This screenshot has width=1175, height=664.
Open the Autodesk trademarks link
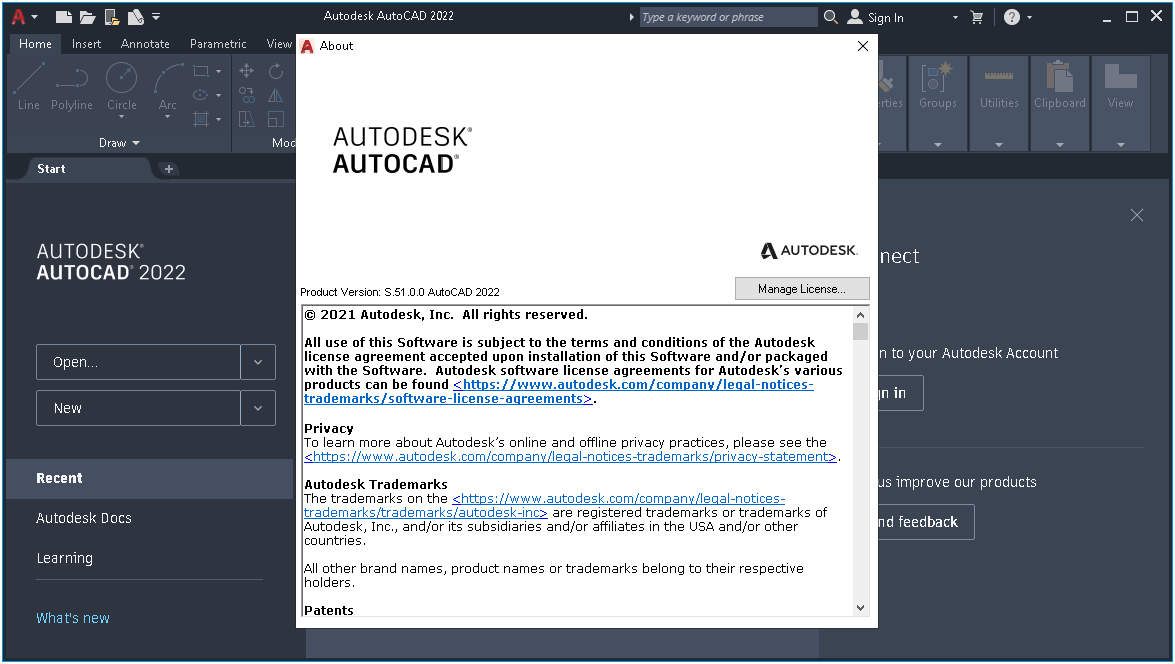pos(544,506)
